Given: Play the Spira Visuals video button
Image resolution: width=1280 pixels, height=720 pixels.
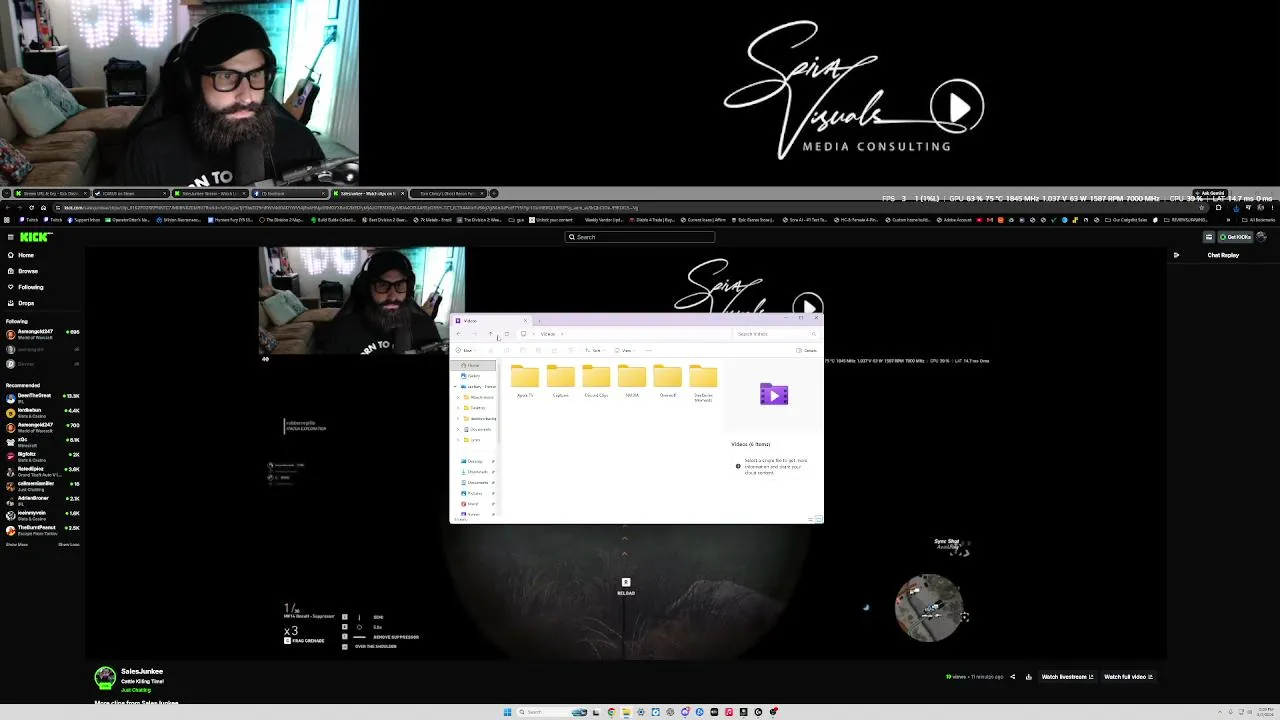Looking at the screenshot, I should click(957, 106).
